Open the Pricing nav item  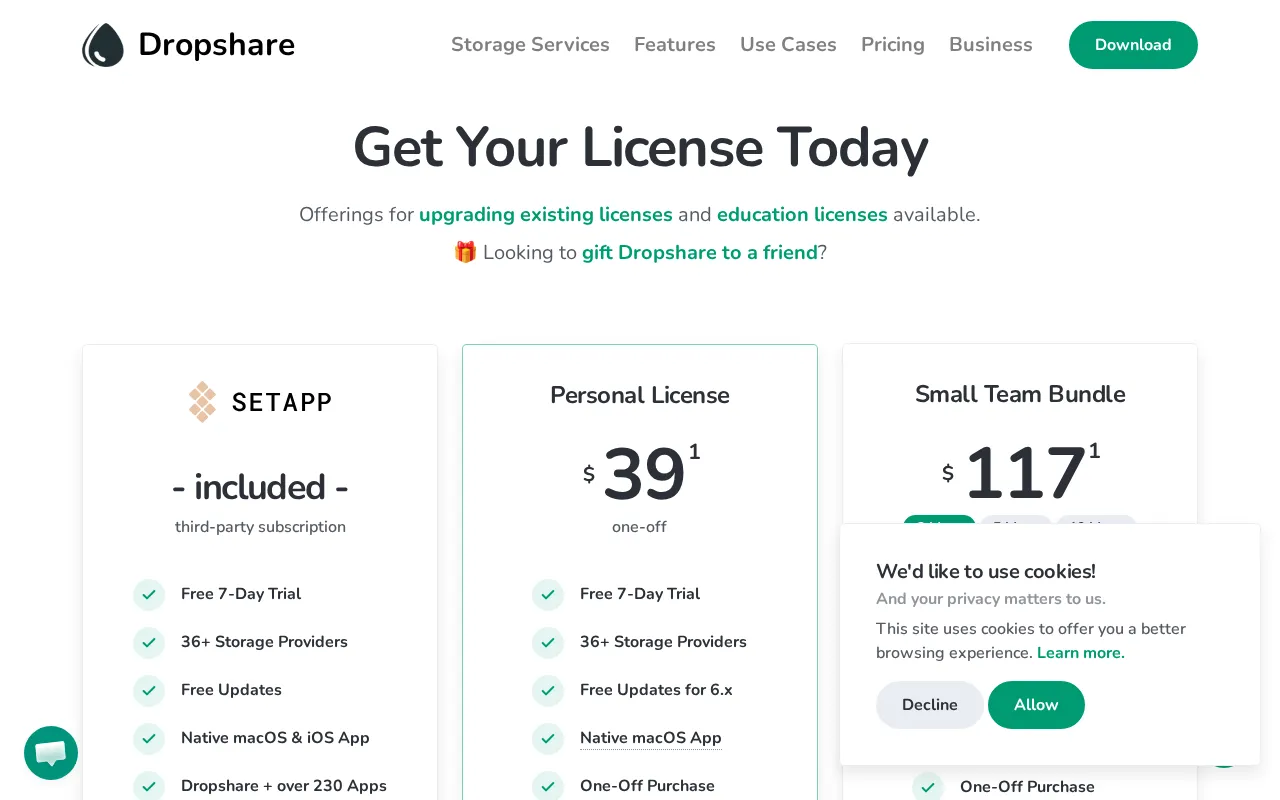(893, 45)
